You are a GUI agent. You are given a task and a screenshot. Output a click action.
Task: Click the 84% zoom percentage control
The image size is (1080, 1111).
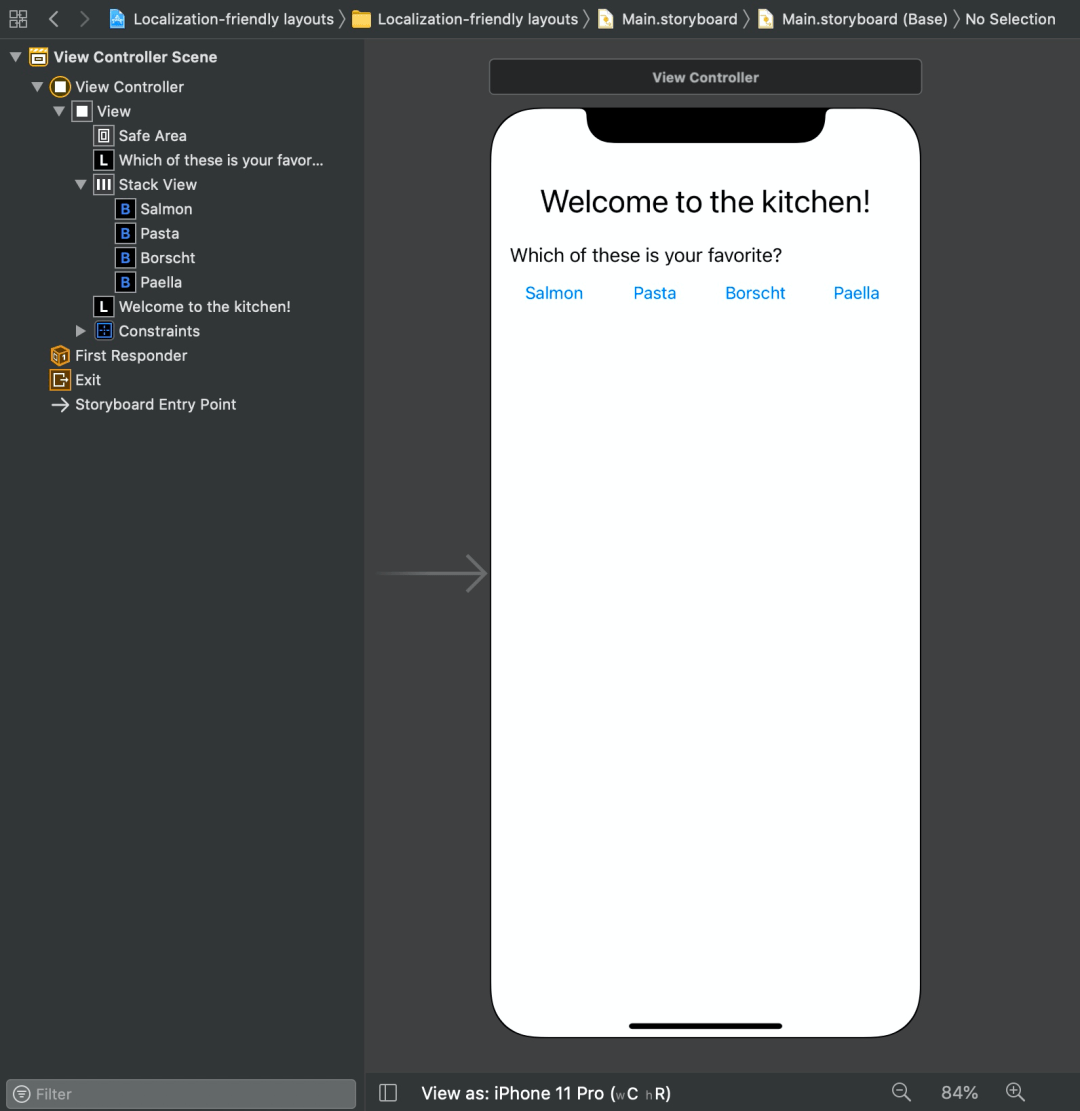click(x=958, y=1092)
